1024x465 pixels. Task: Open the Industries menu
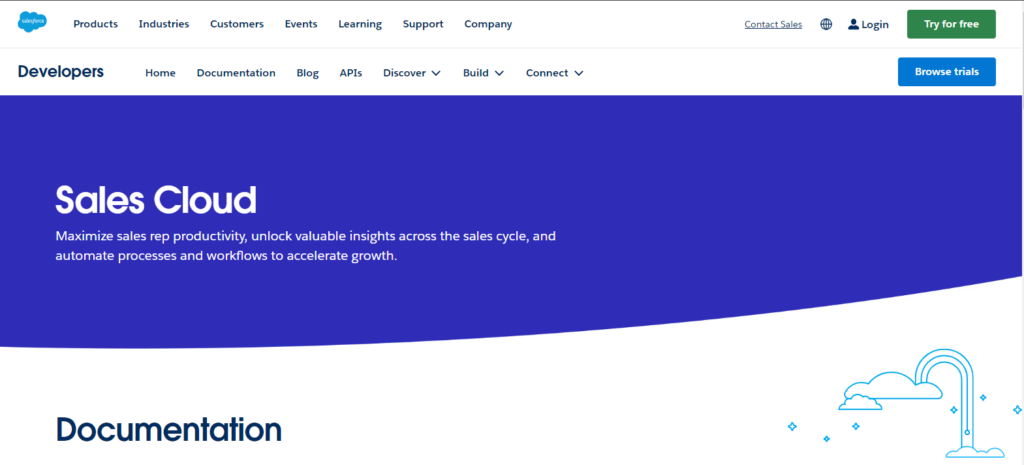point(164,24)
